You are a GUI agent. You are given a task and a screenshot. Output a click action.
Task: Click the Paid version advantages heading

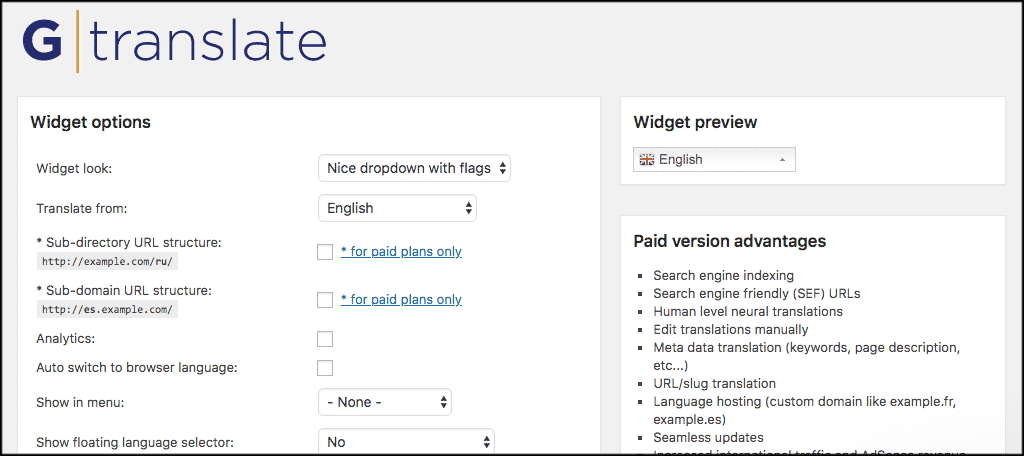[x=729, y=241]
